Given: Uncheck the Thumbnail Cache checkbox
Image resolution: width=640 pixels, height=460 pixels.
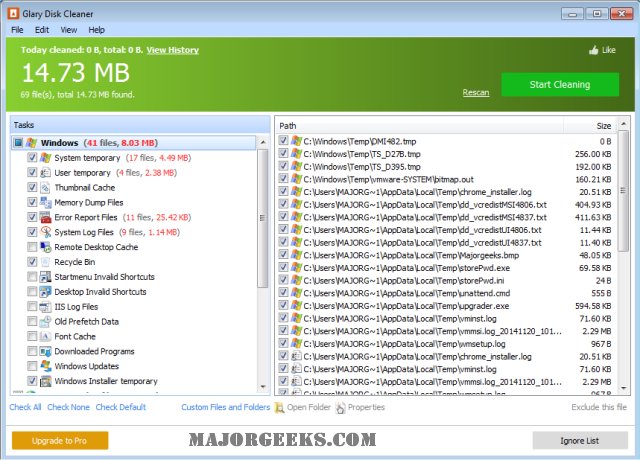Looking at the screenshot, I should 33,187.
